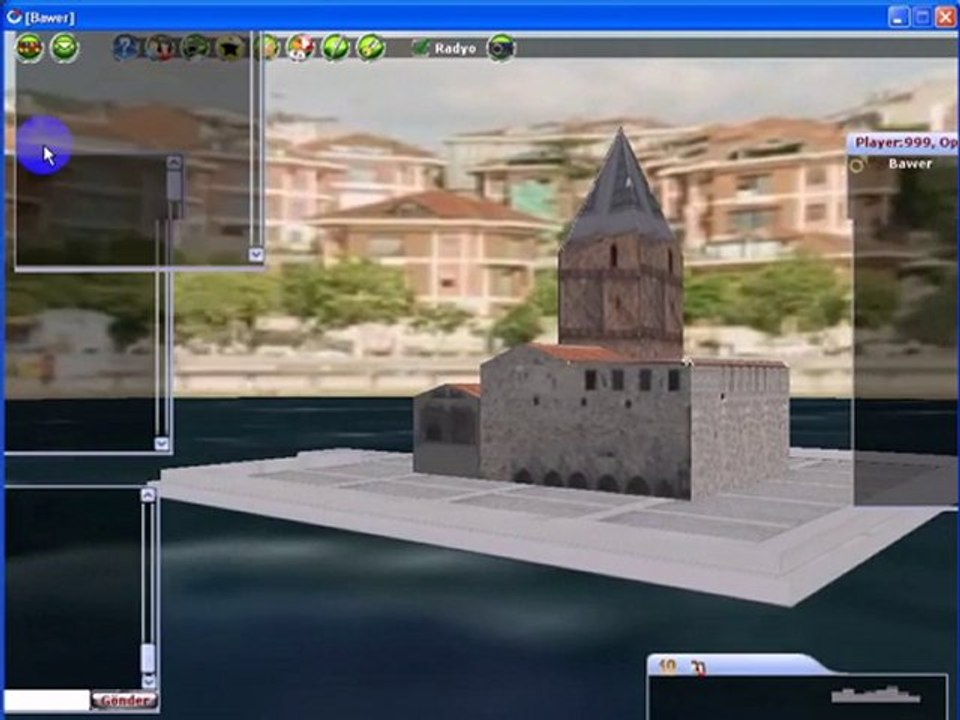
Task: Click the penguin icon in the bottom-right panel
Action: point(698,667)
